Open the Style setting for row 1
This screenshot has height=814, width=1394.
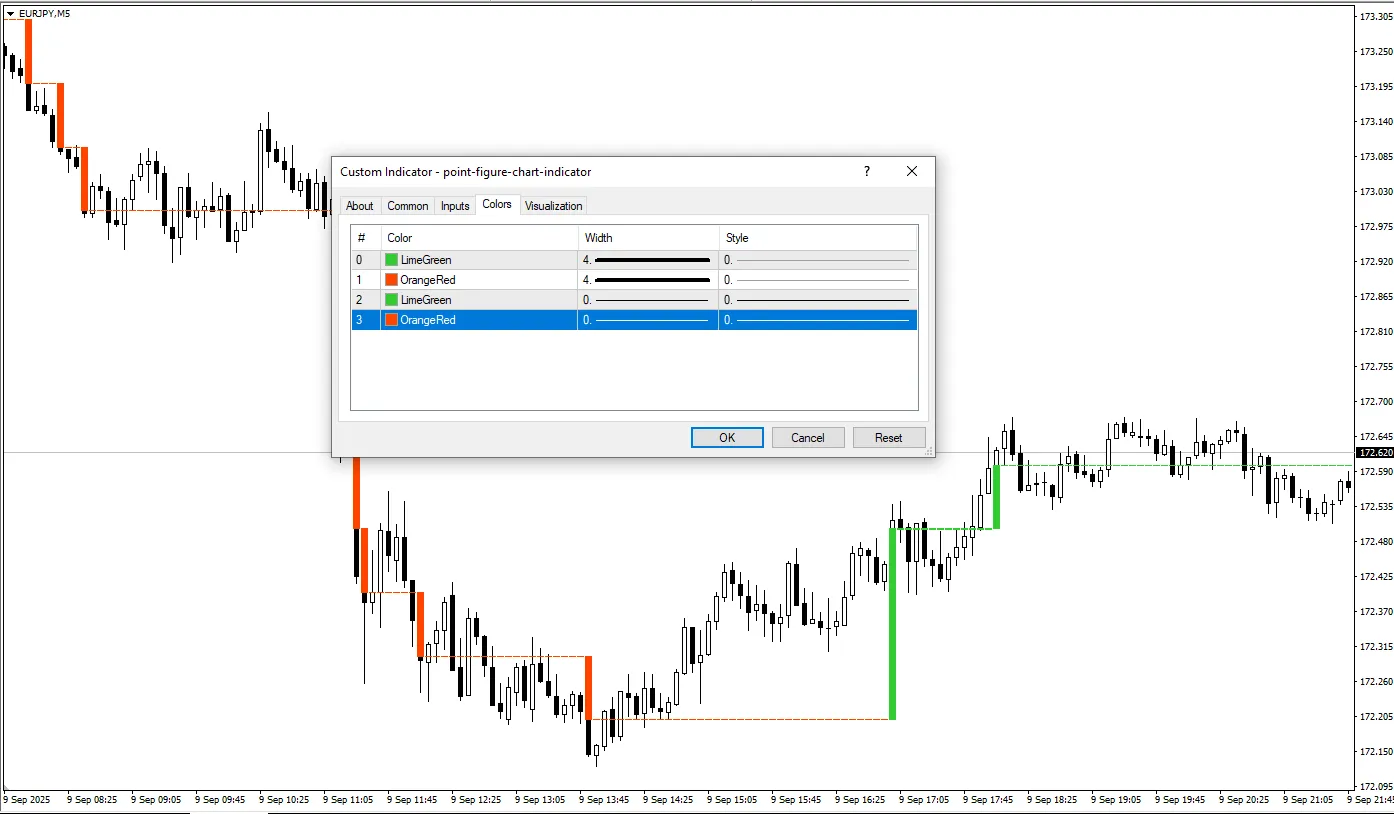coord(816,280)
